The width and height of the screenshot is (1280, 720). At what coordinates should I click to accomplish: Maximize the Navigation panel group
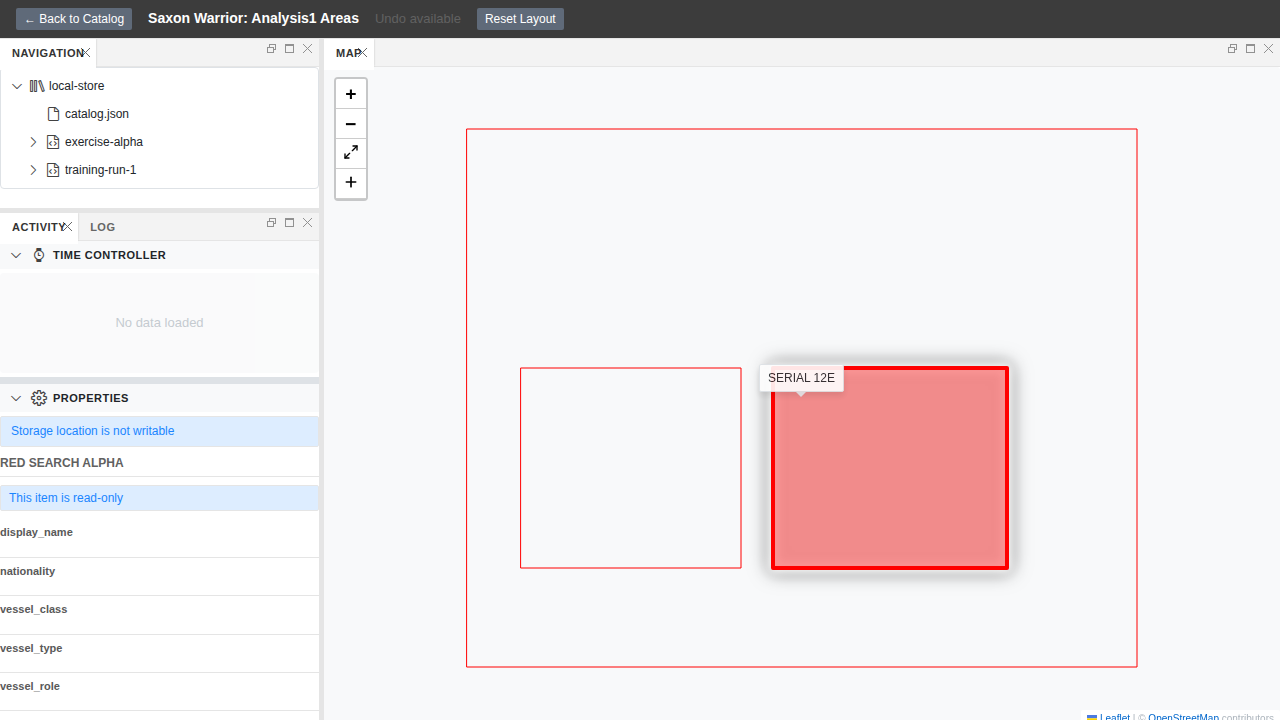point(289,49)
